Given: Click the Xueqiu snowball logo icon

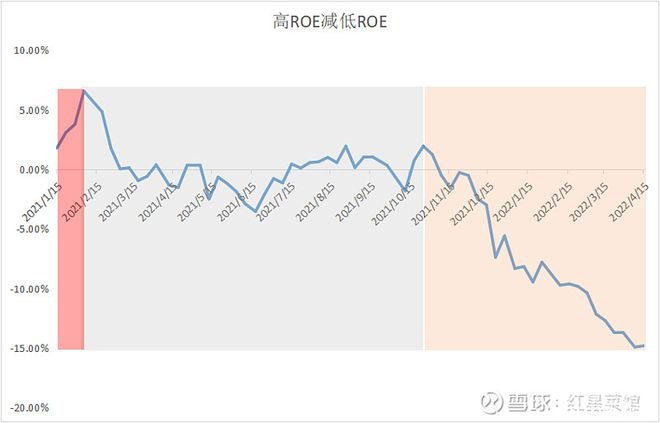Looking at the screenshot, I should (x=492, y=402).
